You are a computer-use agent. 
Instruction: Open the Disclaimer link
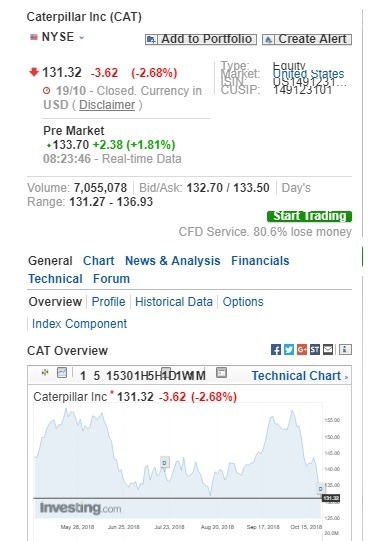107,105
